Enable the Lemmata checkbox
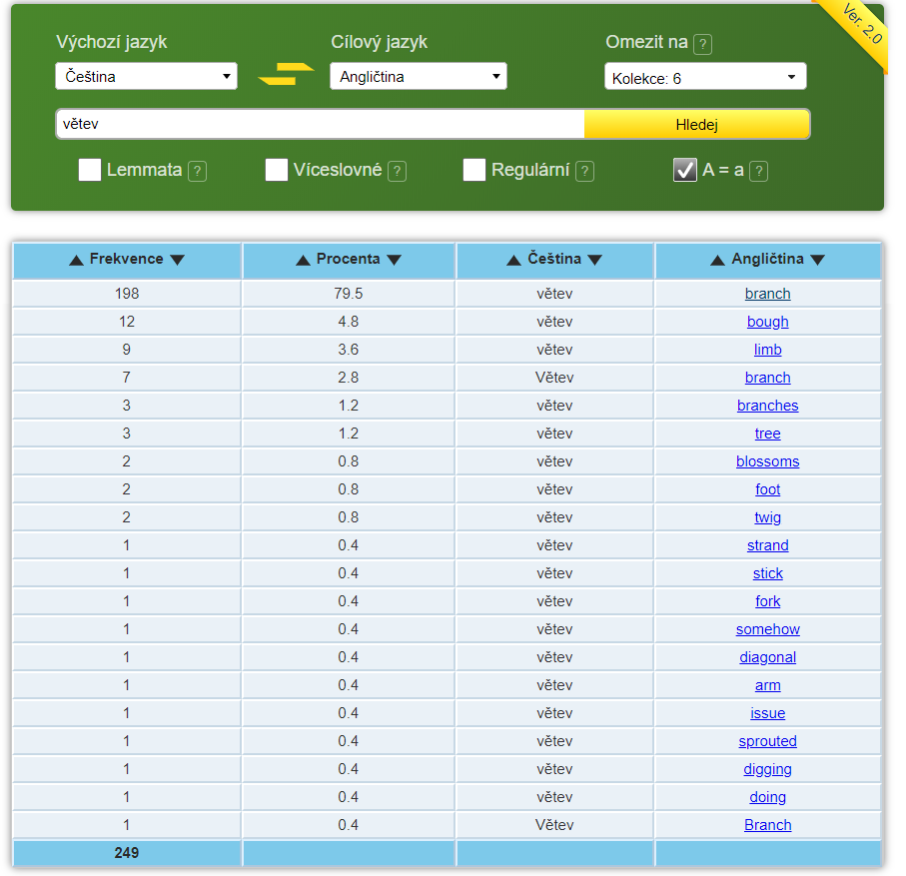 tap(90, 170)
